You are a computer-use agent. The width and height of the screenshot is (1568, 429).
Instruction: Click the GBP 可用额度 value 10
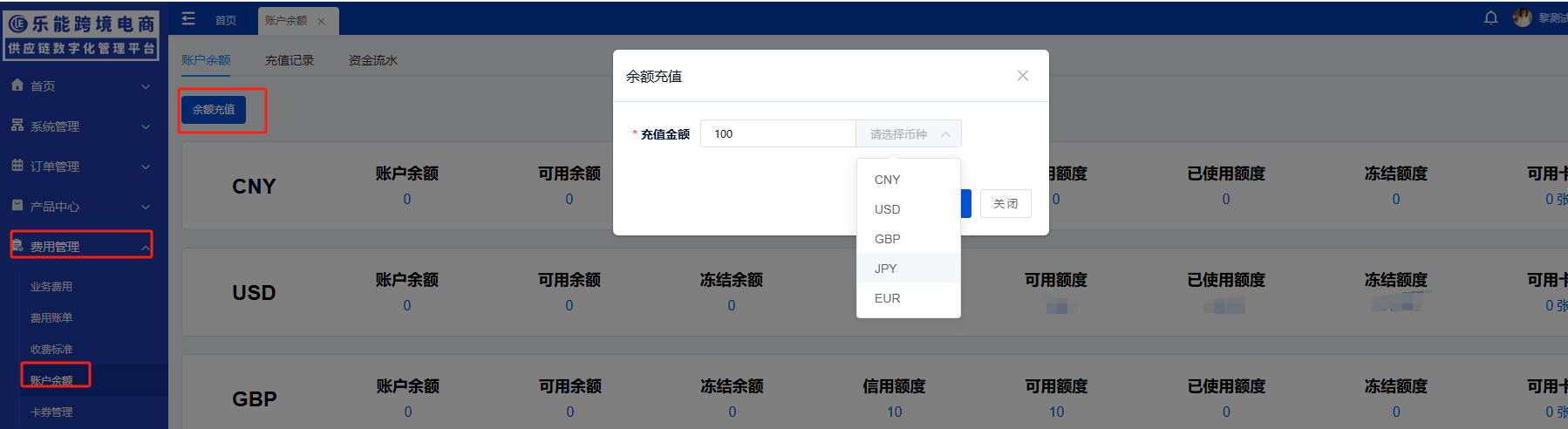pos(1057,412)
